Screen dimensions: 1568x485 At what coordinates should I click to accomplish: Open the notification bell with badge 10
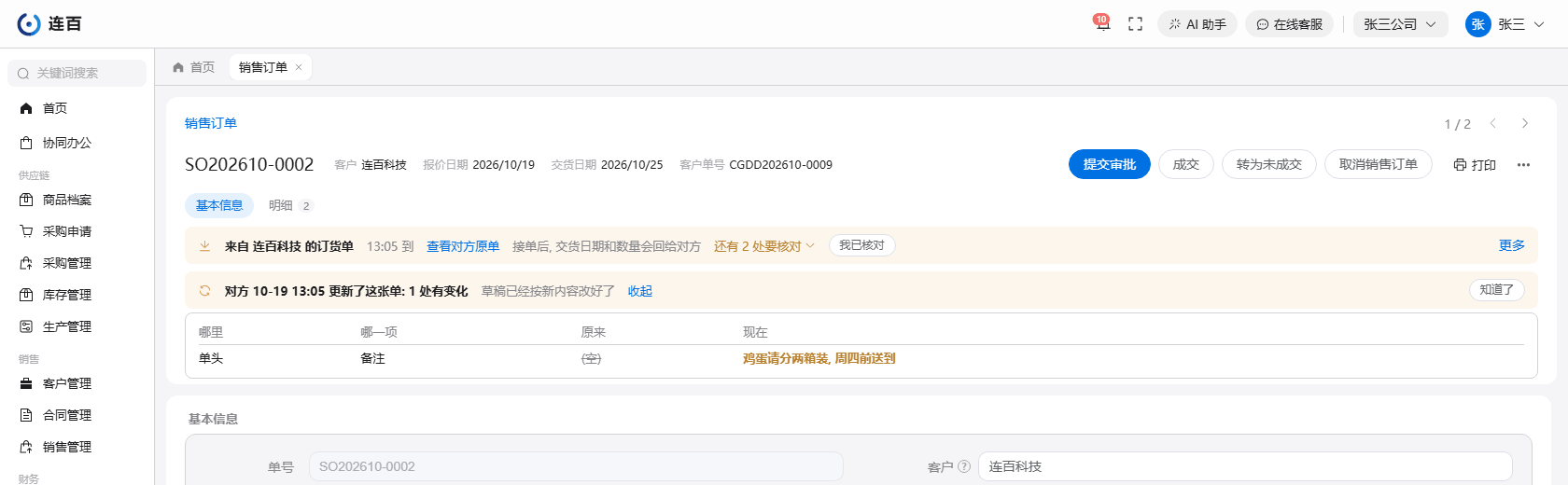[1102, 23]
